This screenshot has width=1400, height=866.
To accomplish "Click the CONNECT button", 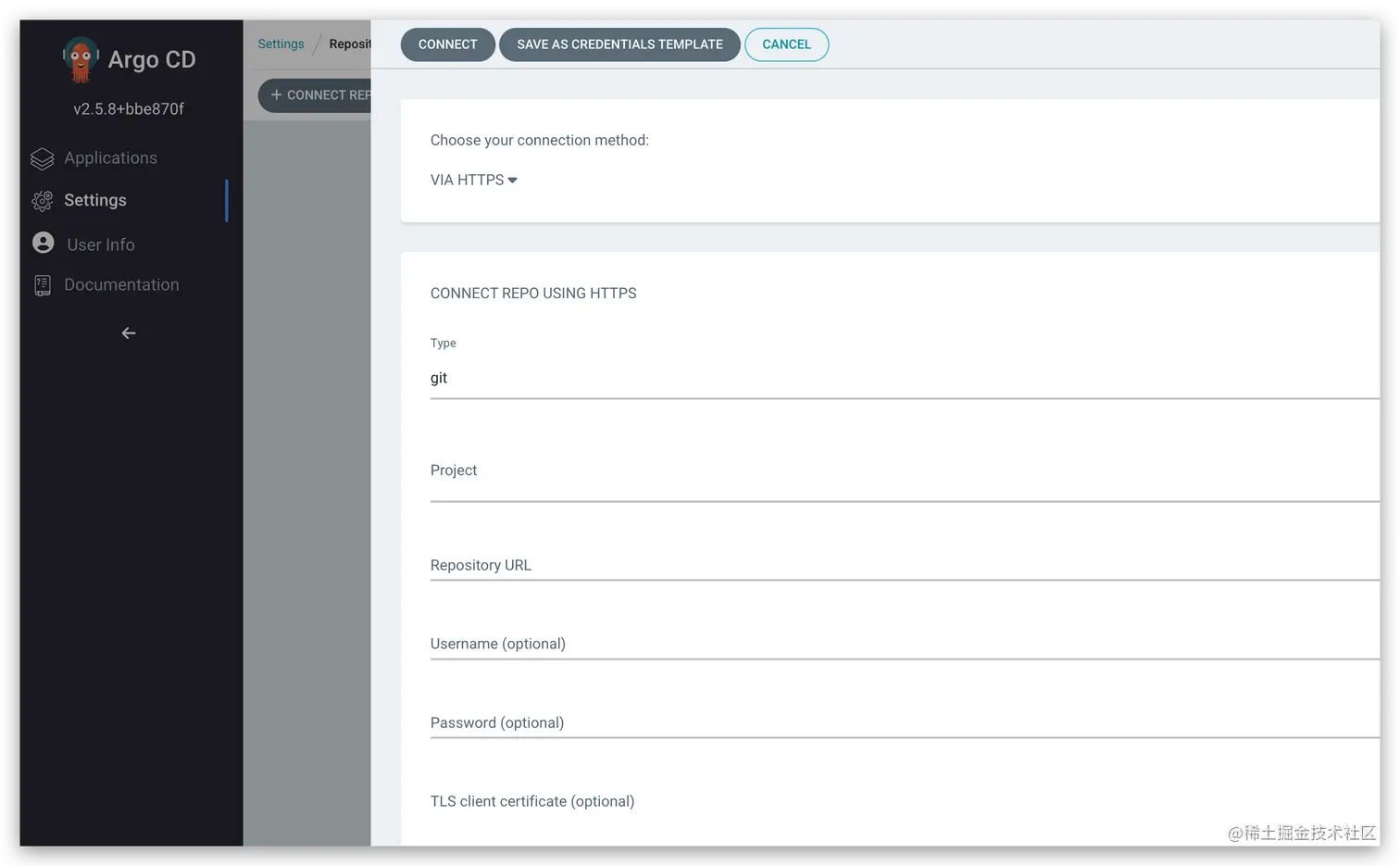I will [x=448, y=44].
